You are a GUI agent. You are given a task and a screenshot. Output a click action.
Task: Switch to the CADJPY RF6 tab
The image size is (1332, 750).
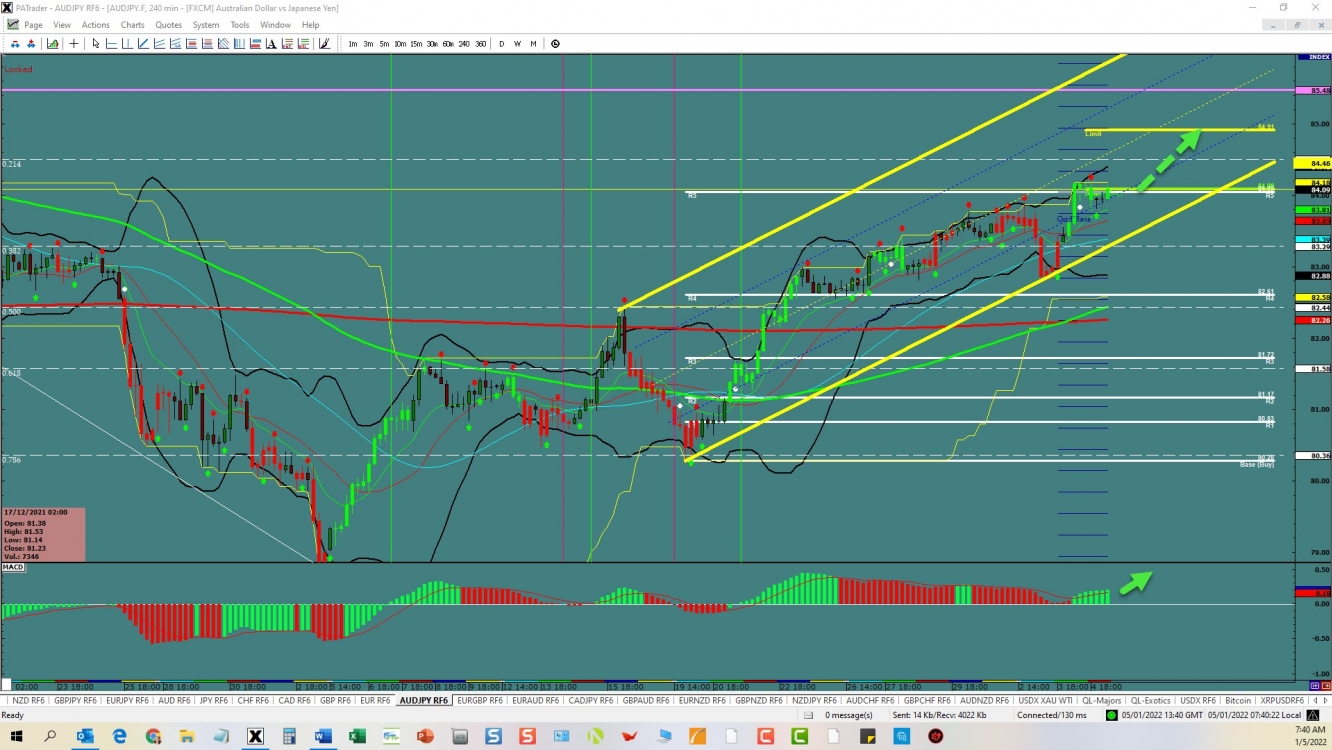pyautogui.click(x=591, y=701)
